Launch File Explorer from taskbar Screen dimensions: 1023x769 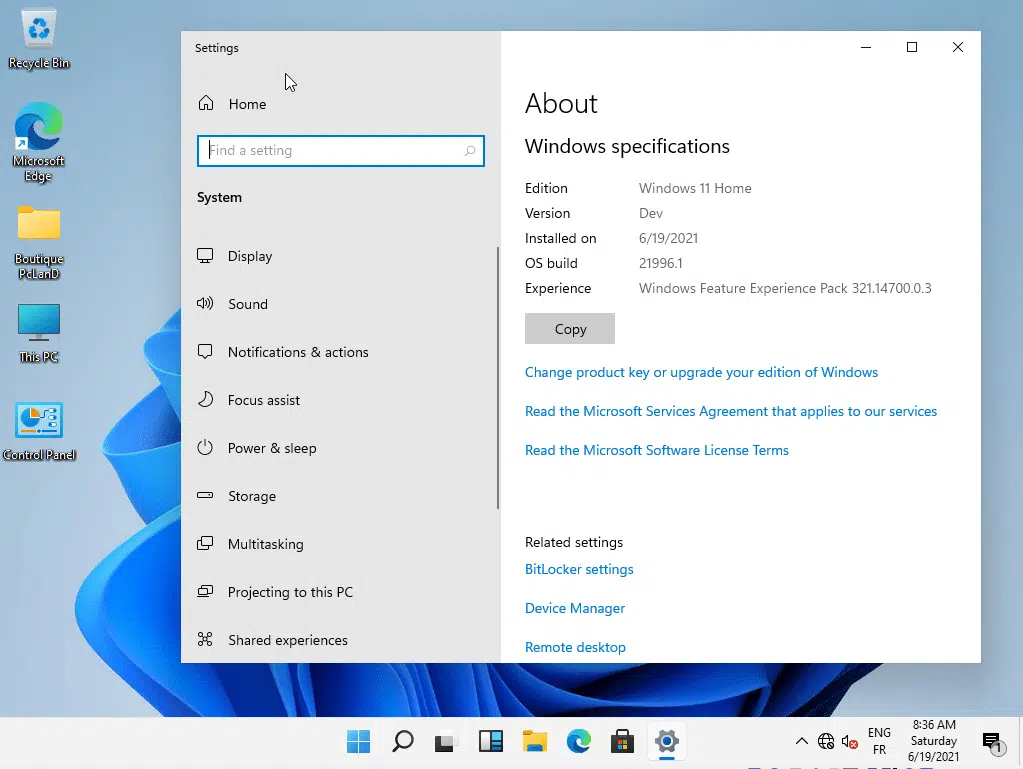(534, 742)
